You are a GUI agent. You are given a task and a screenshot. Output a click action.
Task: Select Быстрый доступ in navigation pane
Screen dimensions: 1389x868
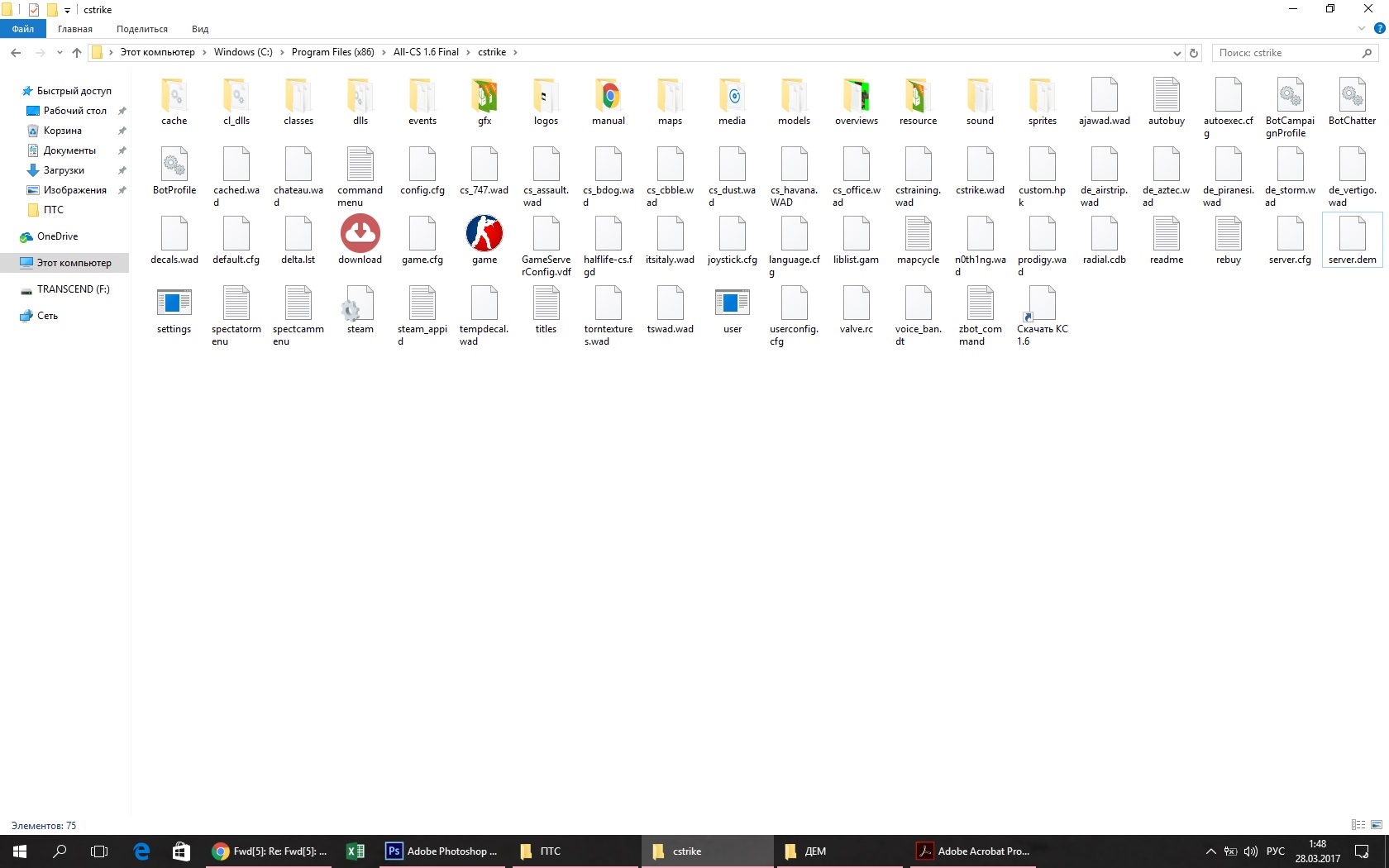point(66,91)
